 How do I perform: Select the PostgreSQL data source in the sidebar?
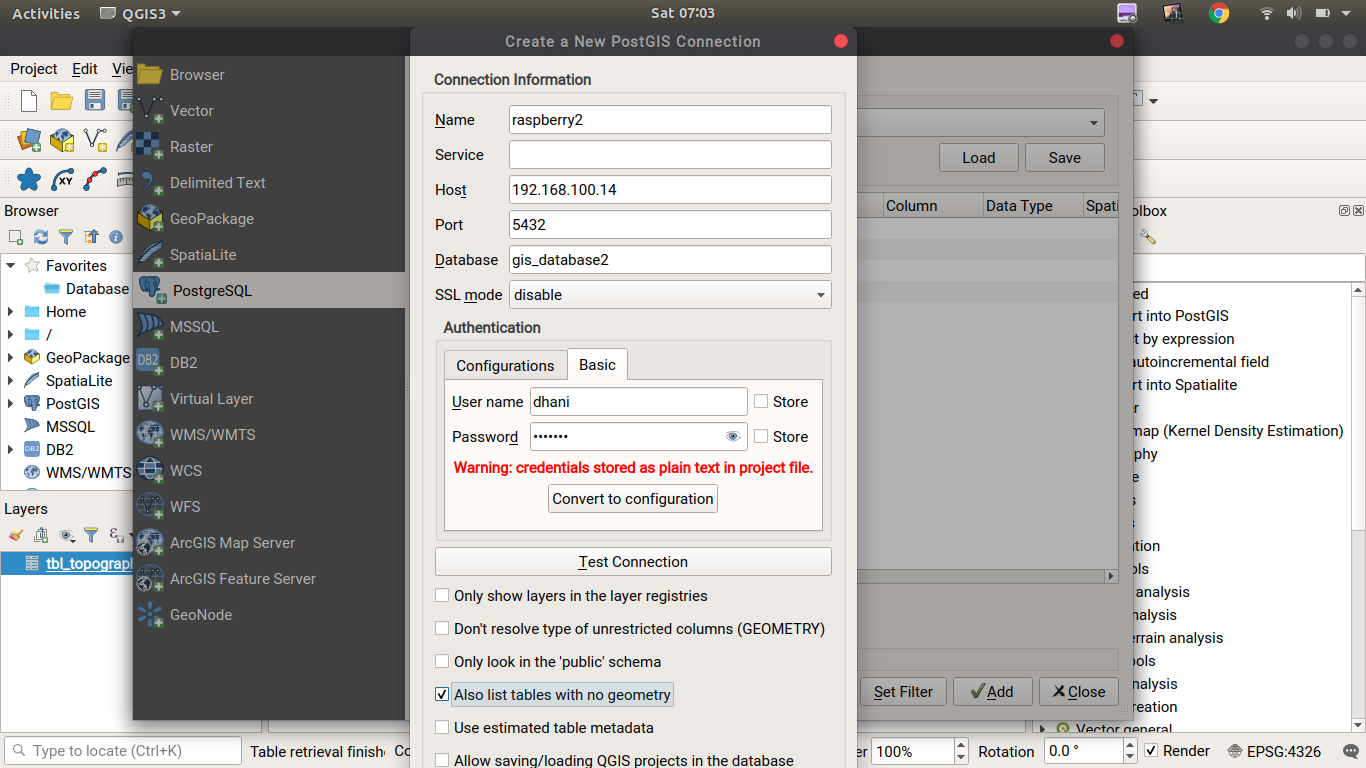[214, 290]
